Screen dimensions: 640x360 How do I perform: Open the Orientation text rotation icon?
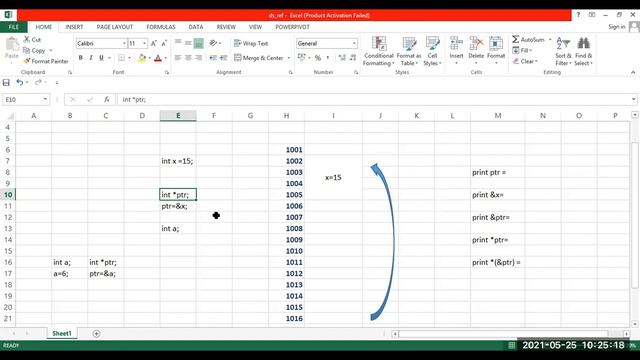pos(213,43)
